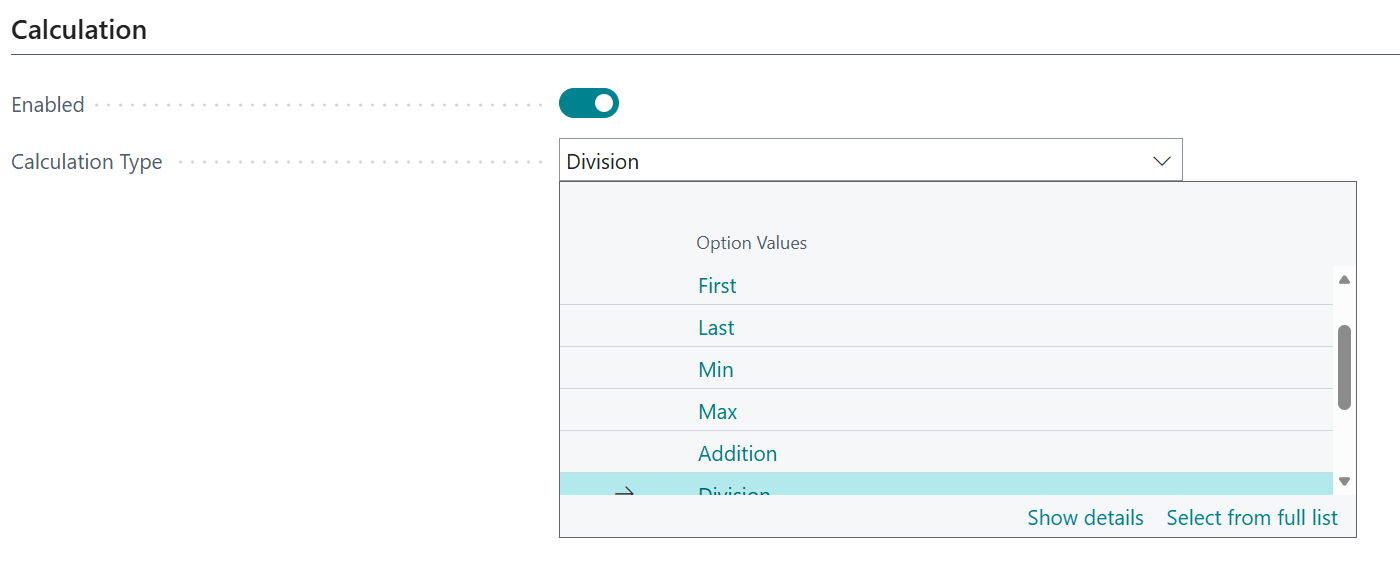1400x572 pixels.
Task: Collapse the Calculation section heading
Action: coord(79,30)
